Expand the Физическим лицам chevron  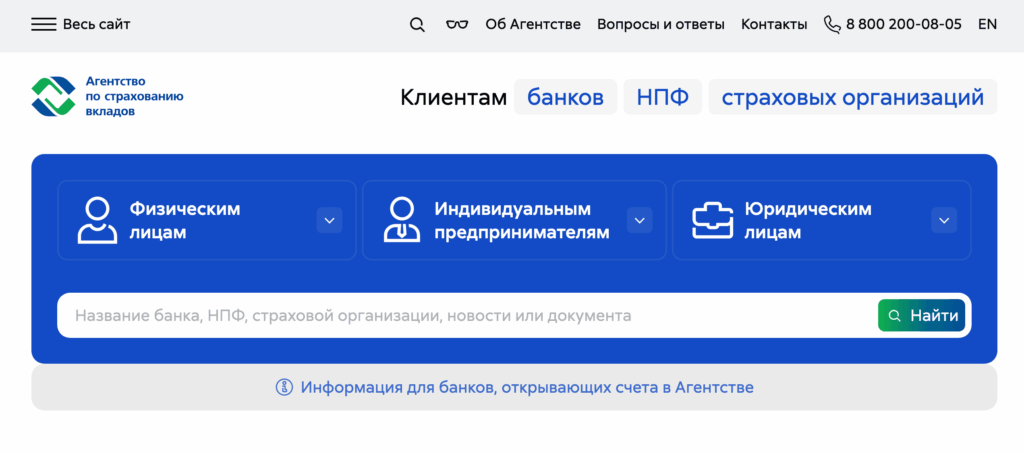[330, 221]
